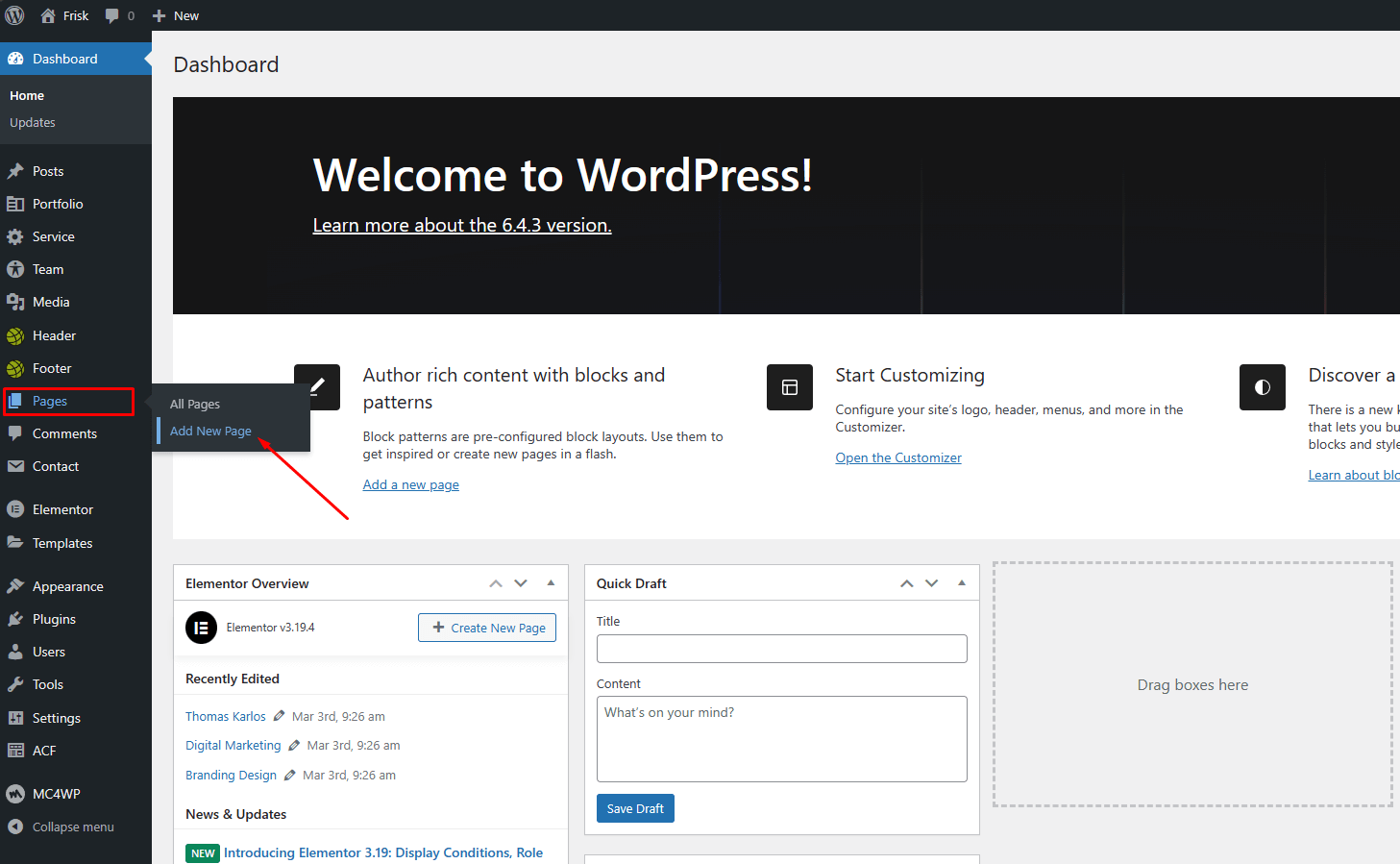Viewport: 1400px width, 864px height.
Task: Click the pencil edit icon next to Thomas Karlos
Action: click(279, 716)
